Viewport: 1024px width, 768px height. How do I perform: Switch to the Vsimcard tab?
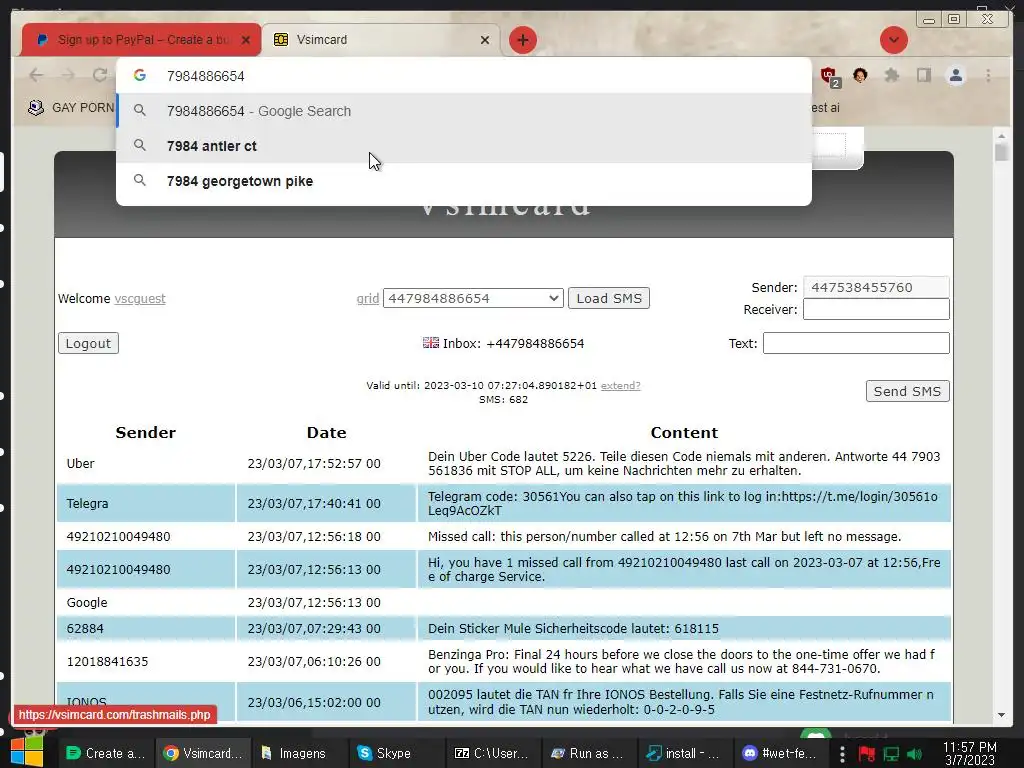tap(381, 40)
